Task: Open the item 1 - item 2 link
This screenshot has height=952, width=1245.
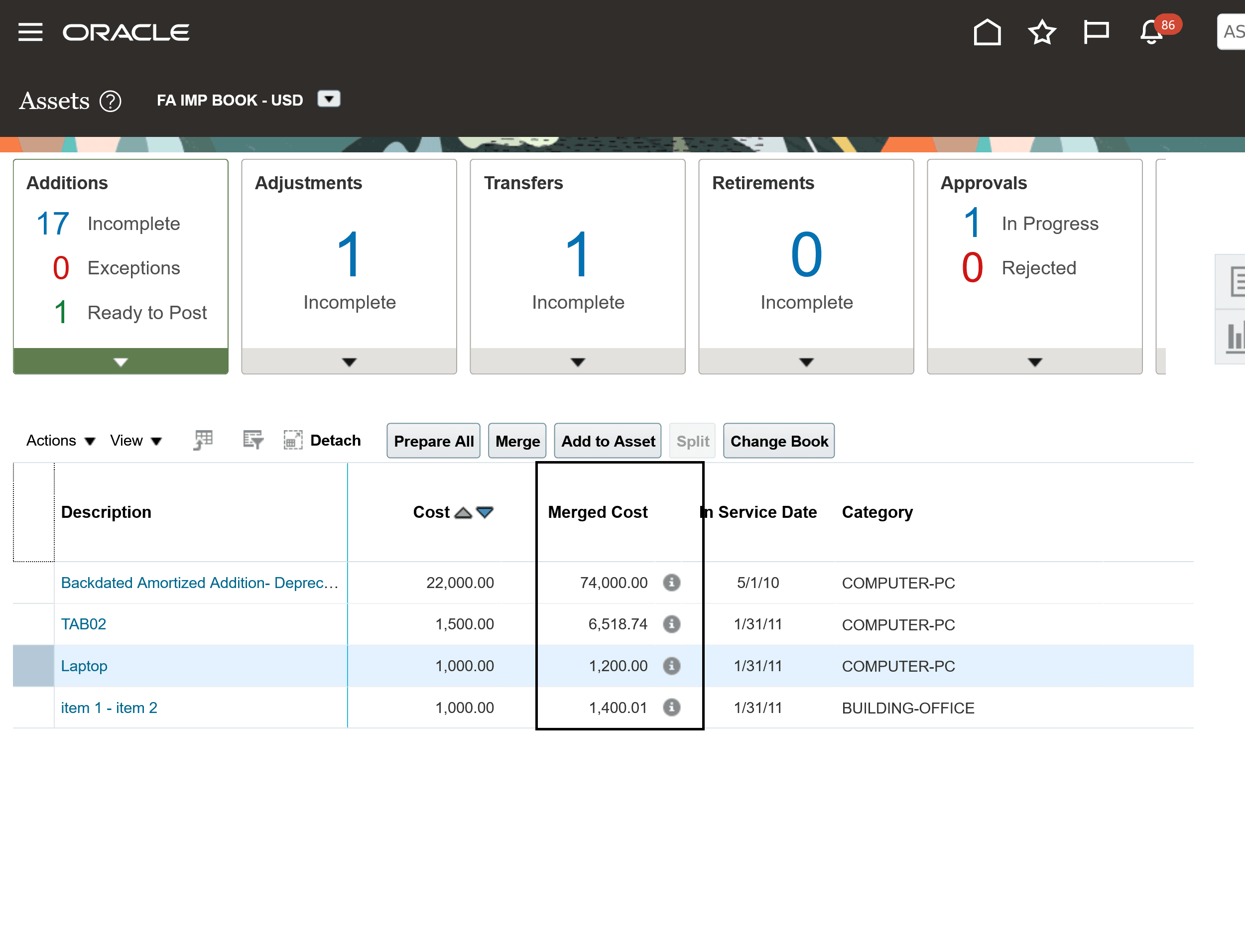Action: coord(109,708)
